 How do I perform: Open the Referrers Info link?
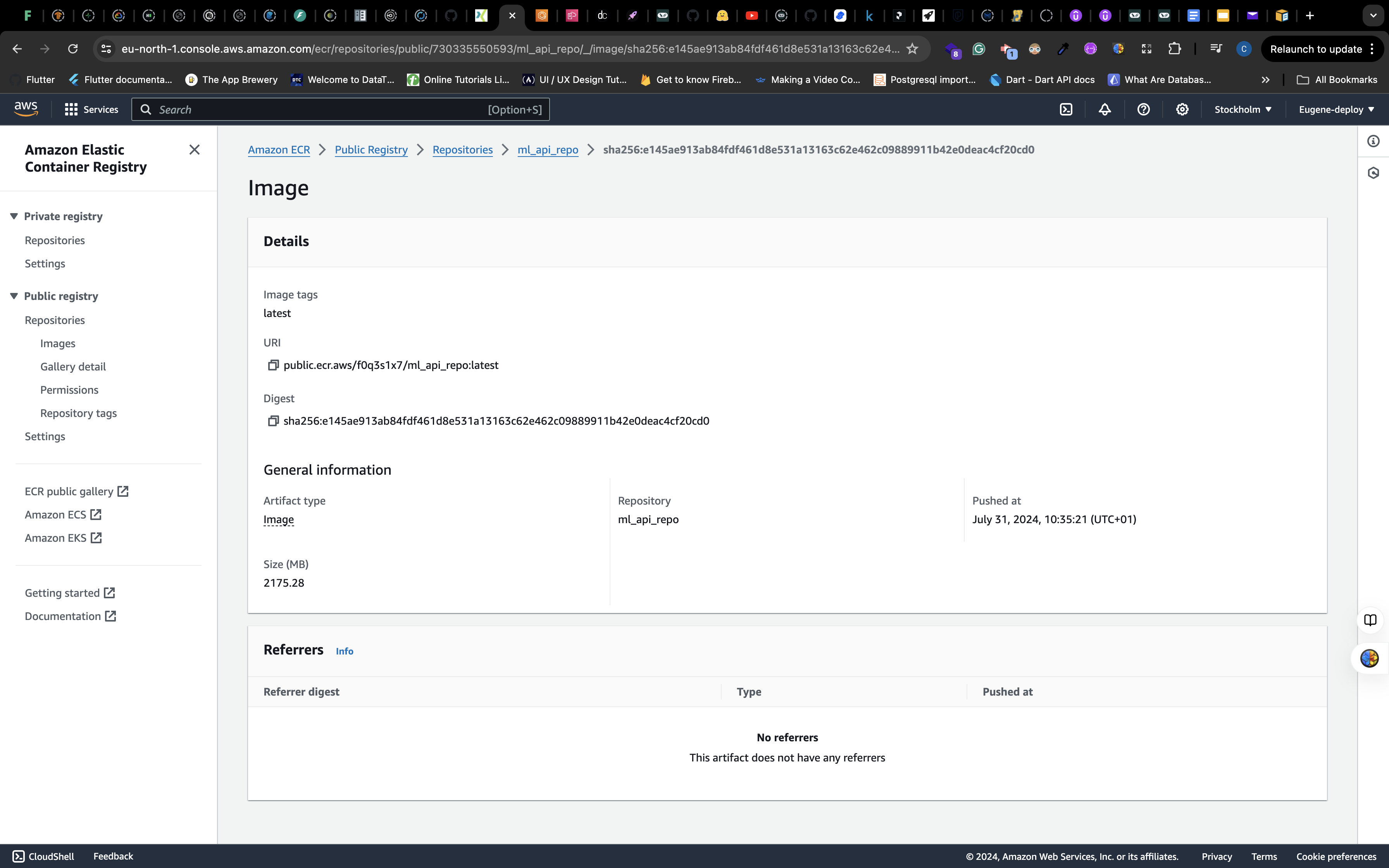345,651
